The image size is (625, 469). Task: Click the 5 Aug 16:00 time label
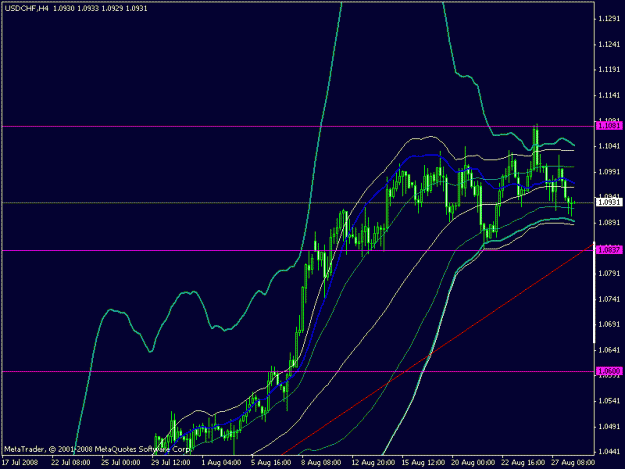point(271,462)
